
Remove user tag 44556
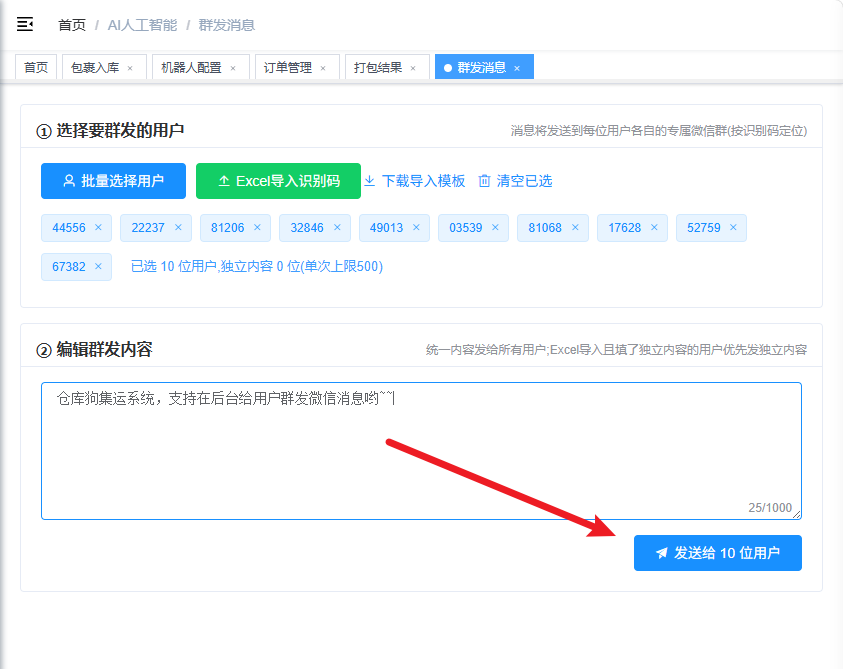(98, 227)
